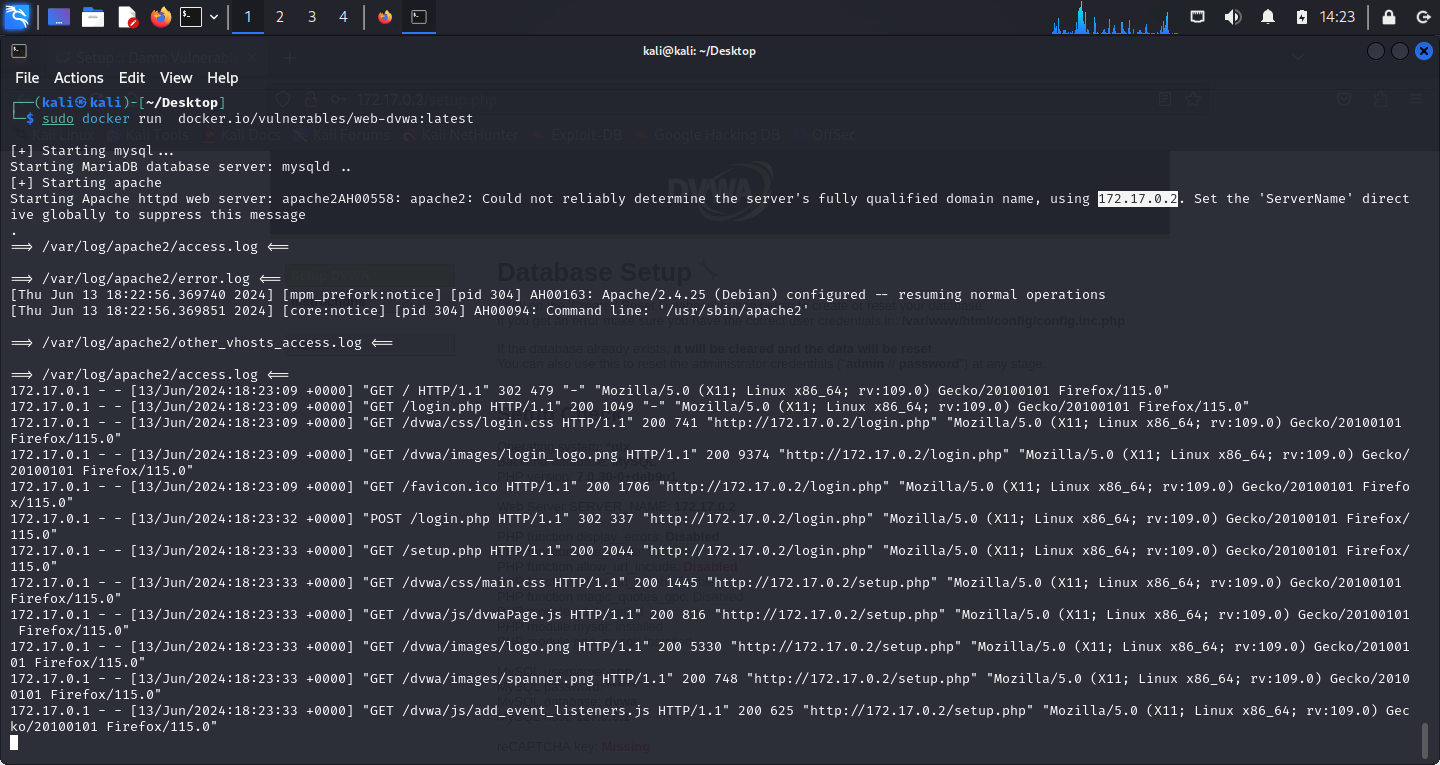
Task: Open the View menu
Action: click(x=176, y=78)
